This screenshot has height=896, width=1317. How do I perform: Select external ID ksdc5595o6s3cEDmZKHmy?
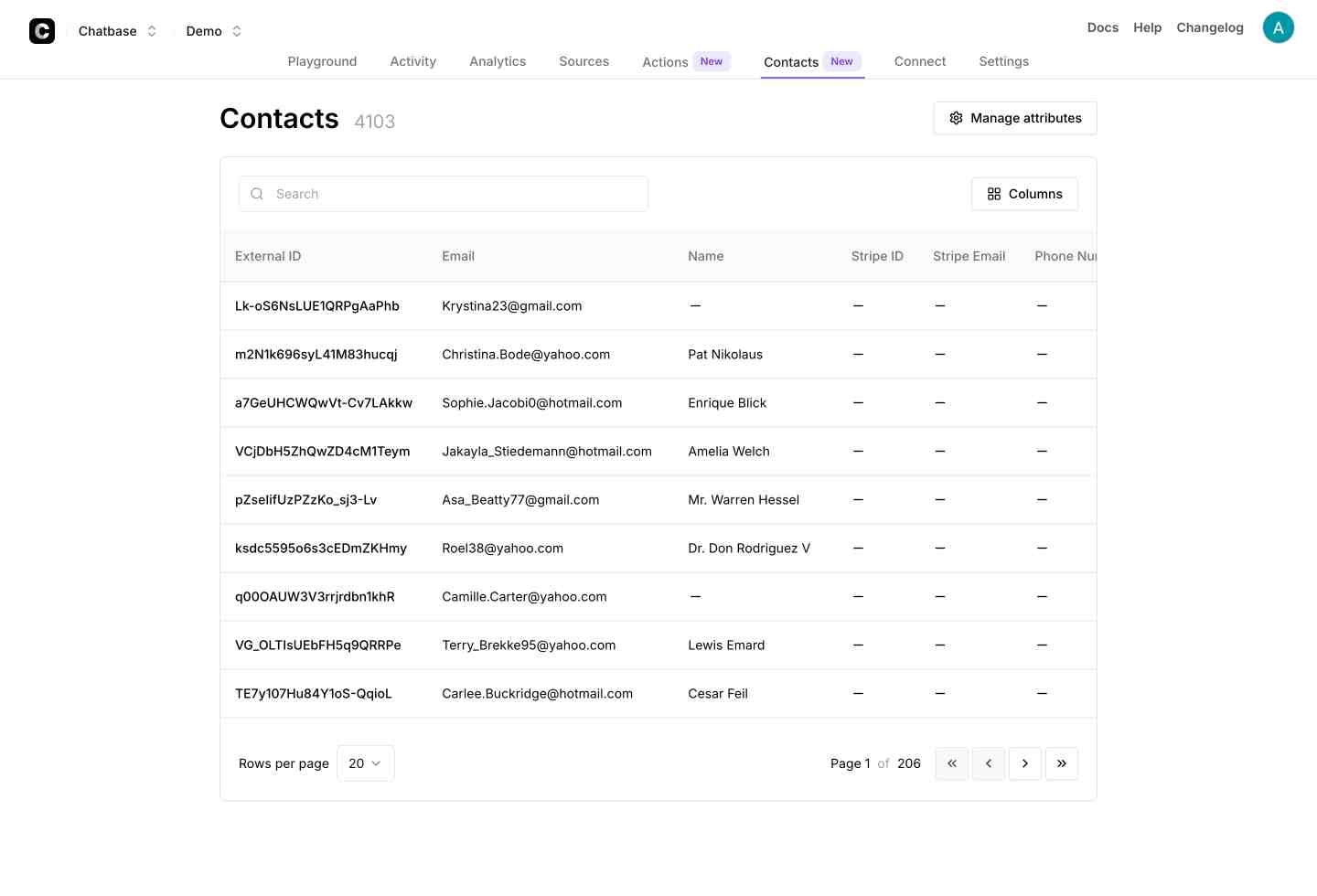(321, 548)
